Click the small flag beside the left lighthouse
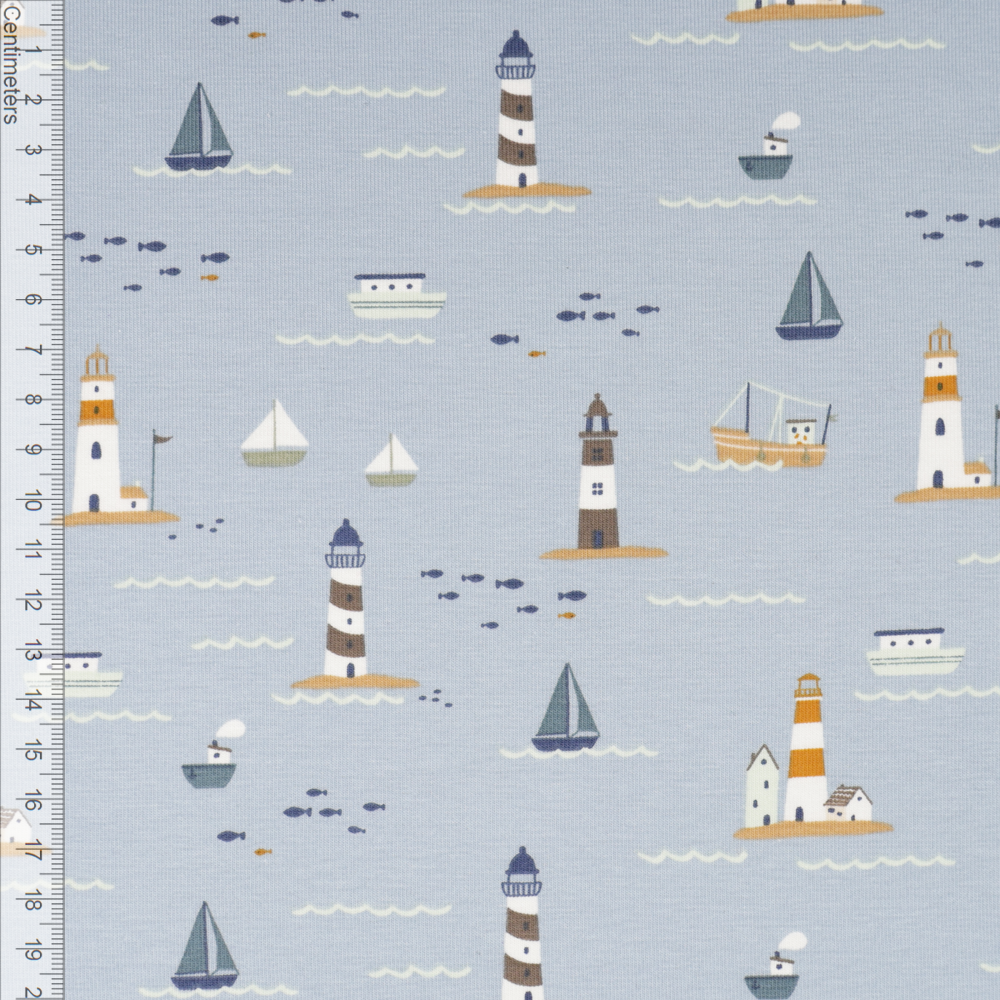 point(159,440)
